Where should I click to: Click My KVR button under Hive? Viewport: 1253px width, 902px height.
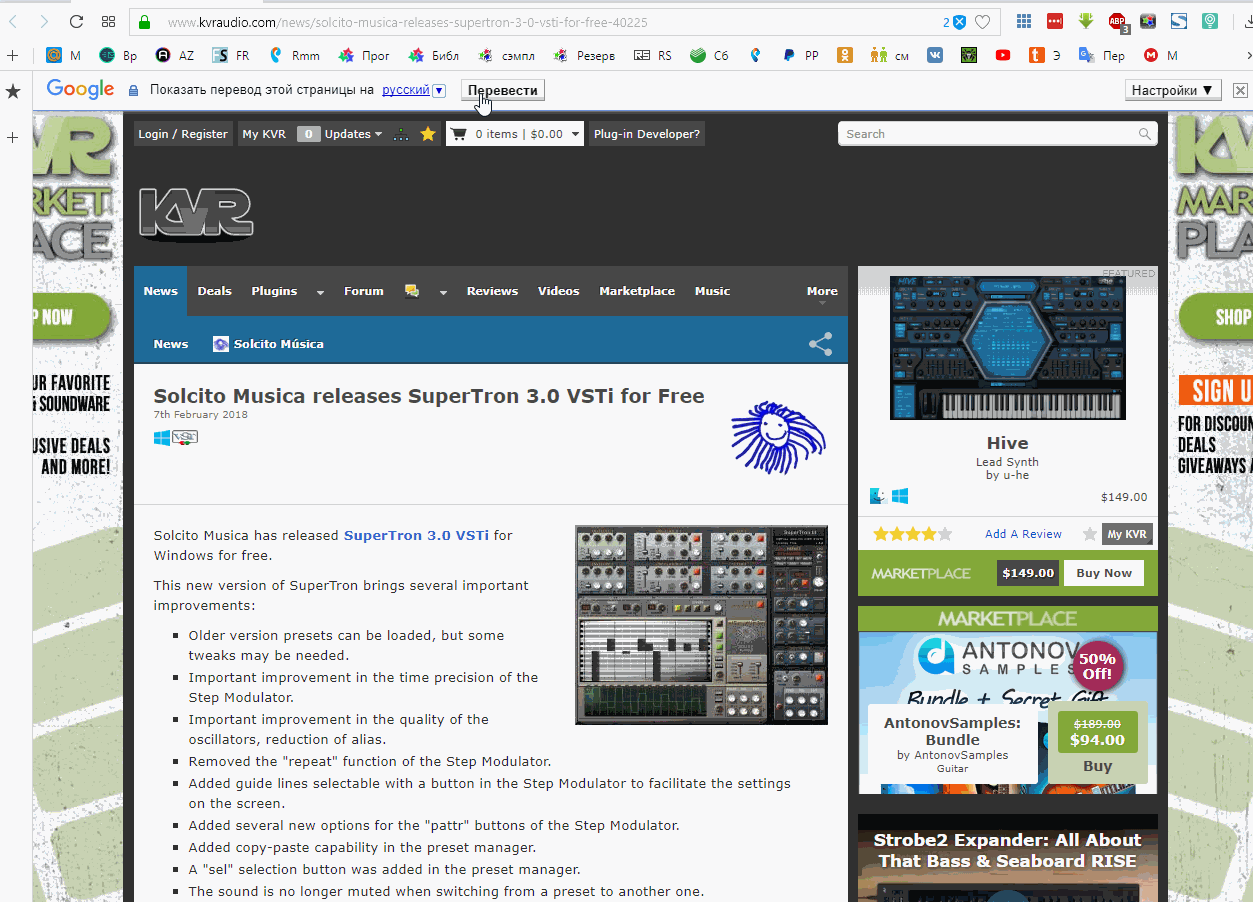[x=1127, y=534]
